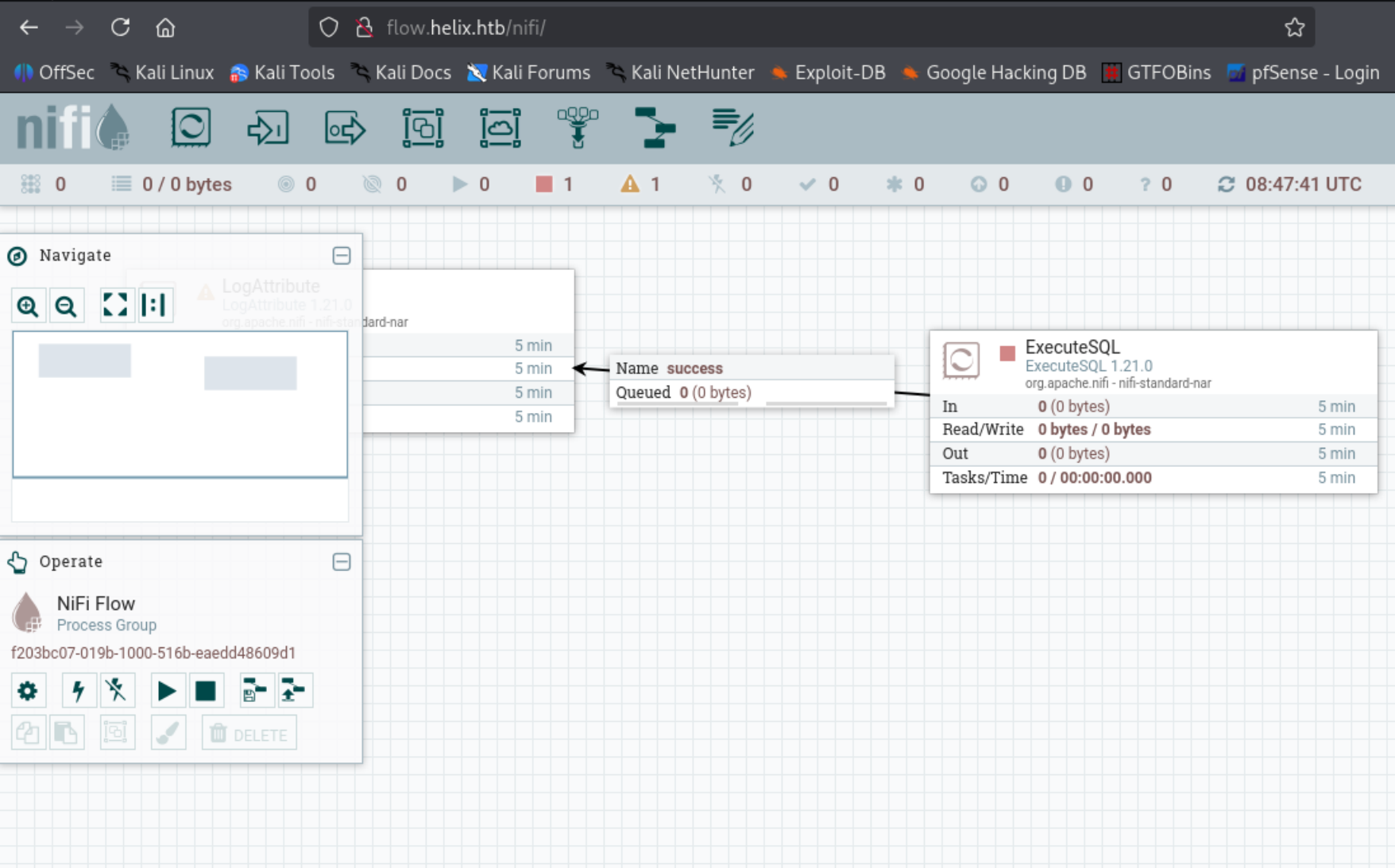Click the refresh icon beside 08:47:41 UTC
Viewport: 1395px width, 868px height.
coord(1226,184)
